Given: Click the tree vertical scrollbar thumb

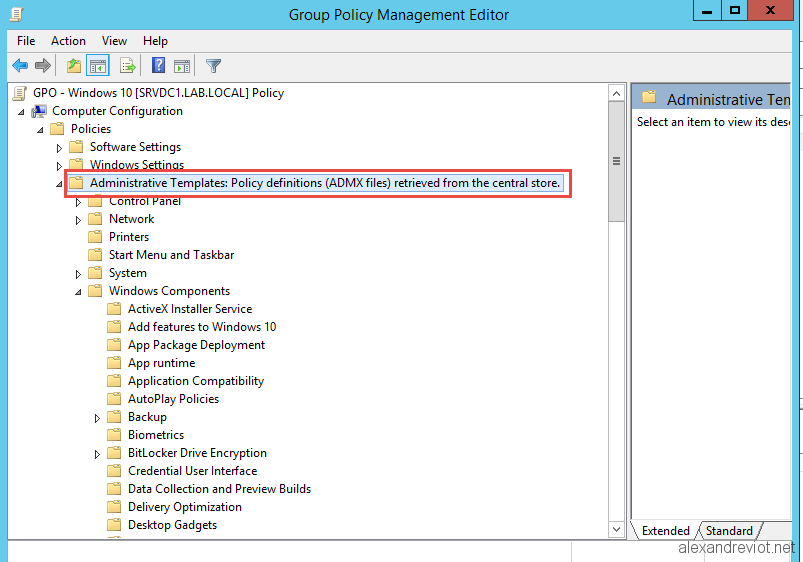Looking at the screenshot, I should (x=617, y=161).
